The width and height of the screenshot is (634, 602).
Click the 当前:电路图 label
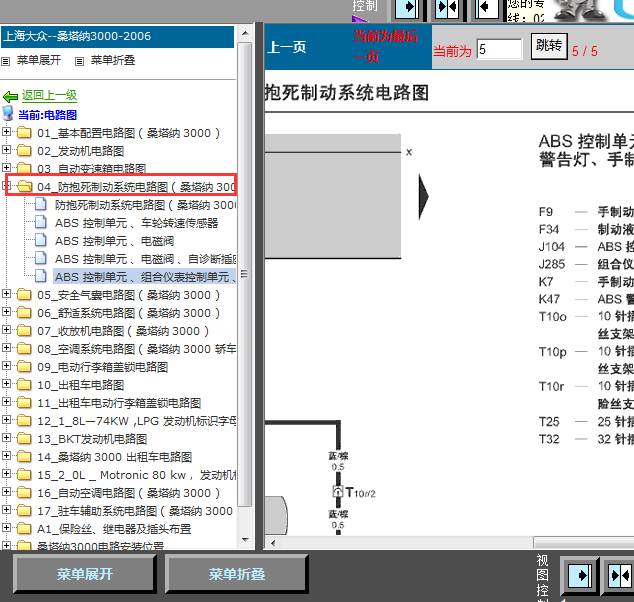47,115
